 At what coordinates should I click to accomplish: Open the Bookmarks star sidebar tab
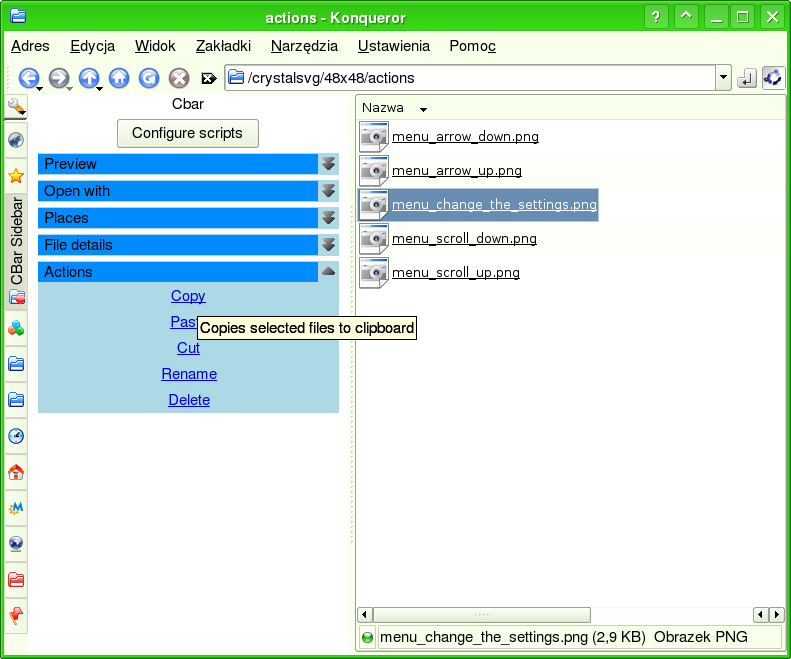(16, 176)
